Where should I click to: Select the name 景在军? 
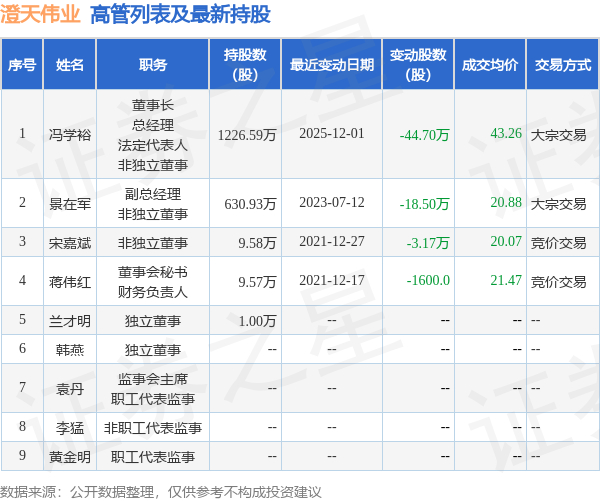70,204
